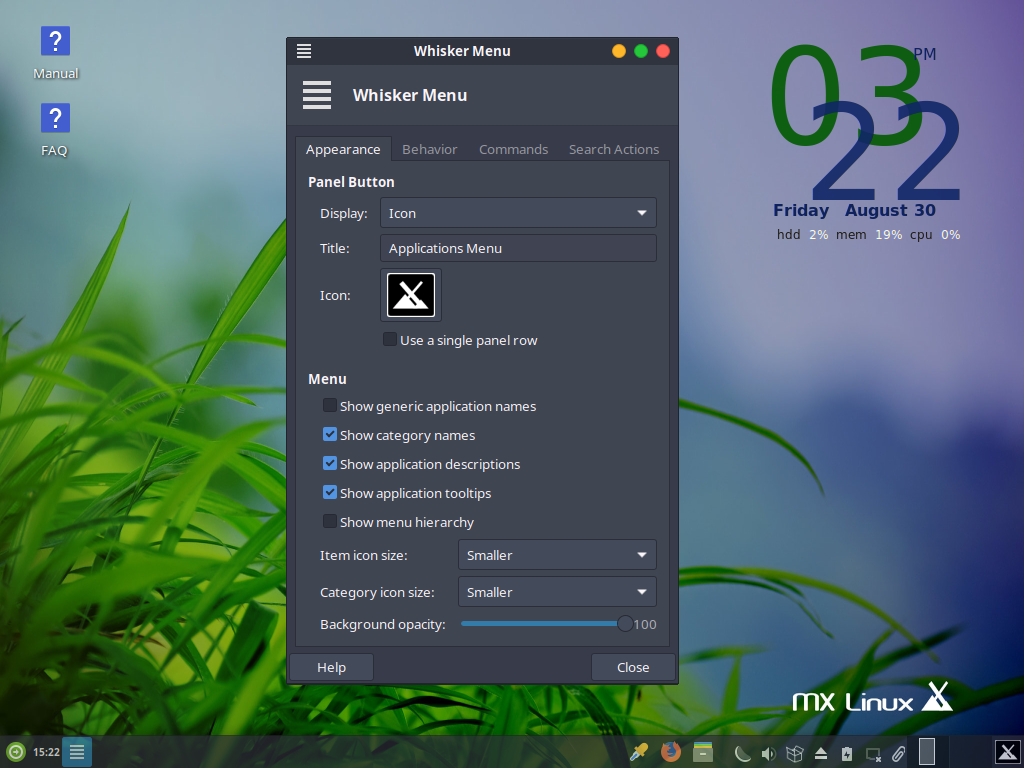Open the Item icon size dropdown
Image resolution: width=1024 pixels, height=768 pixels.
click(557, 555)
